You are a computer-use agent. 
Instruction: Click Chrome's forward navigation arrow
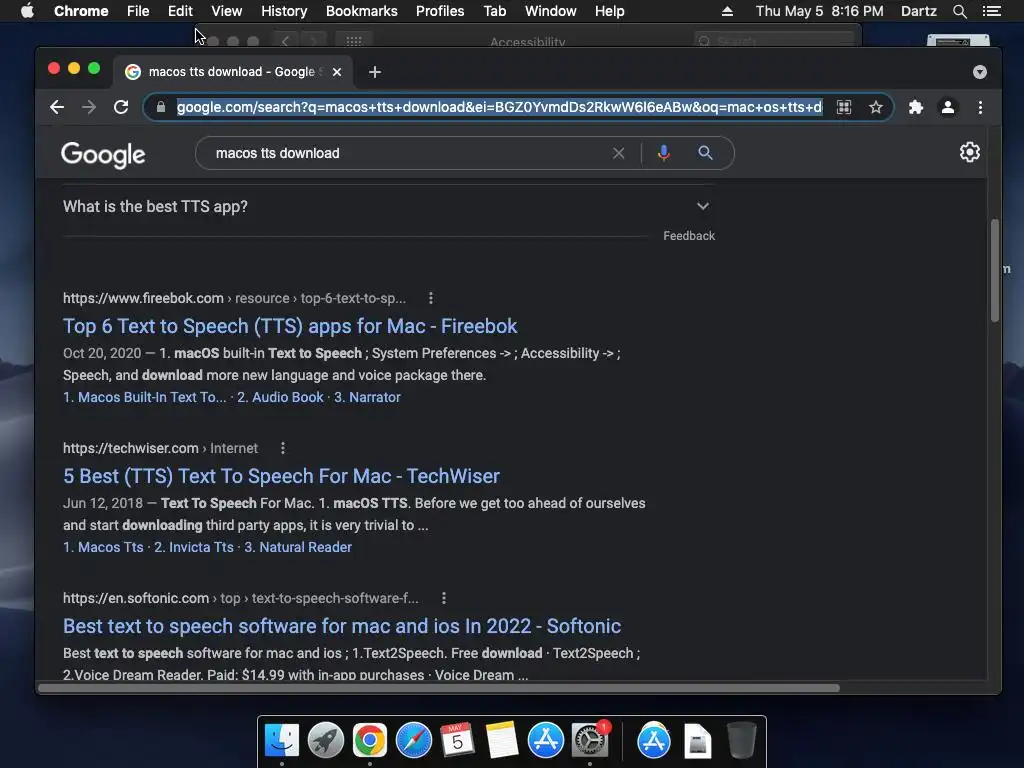[89, 107]
